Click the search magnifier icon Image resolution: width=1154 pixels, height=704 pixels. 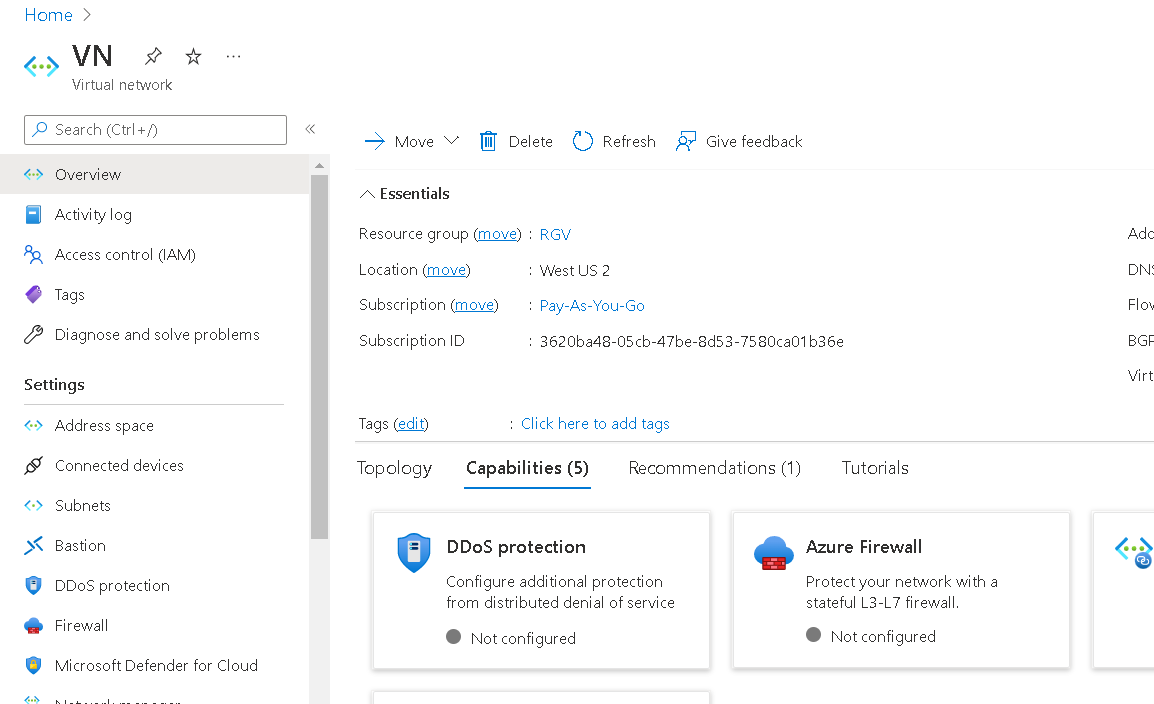40,129
